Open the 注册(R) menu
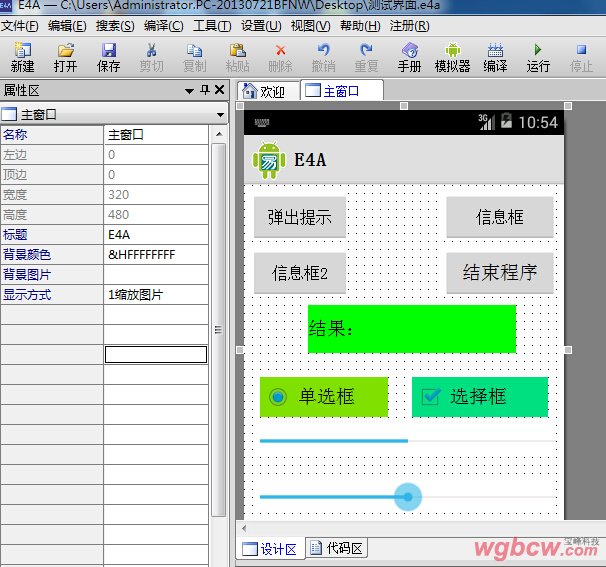606x567 pixels. [410, 26]
